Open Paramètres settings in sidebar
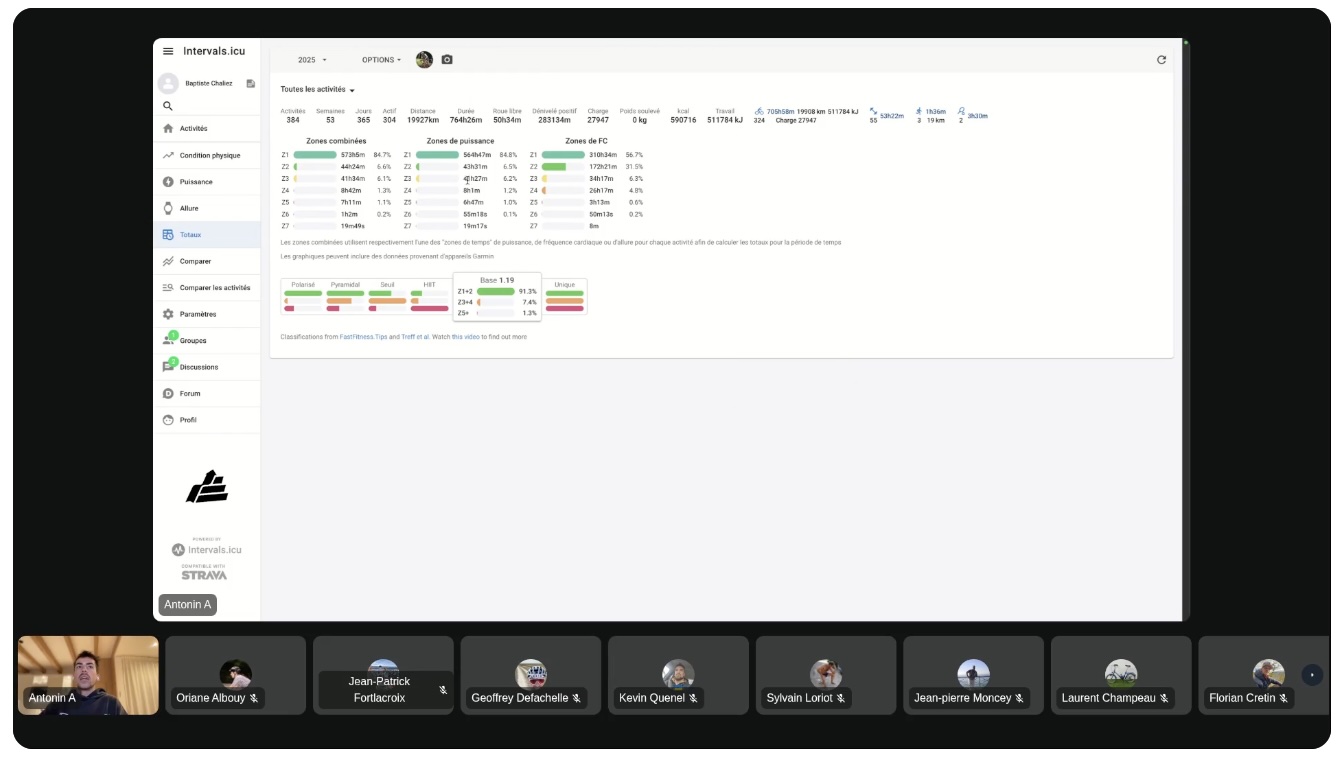This screenshot has height=758, width=1340. pos(197,314)
